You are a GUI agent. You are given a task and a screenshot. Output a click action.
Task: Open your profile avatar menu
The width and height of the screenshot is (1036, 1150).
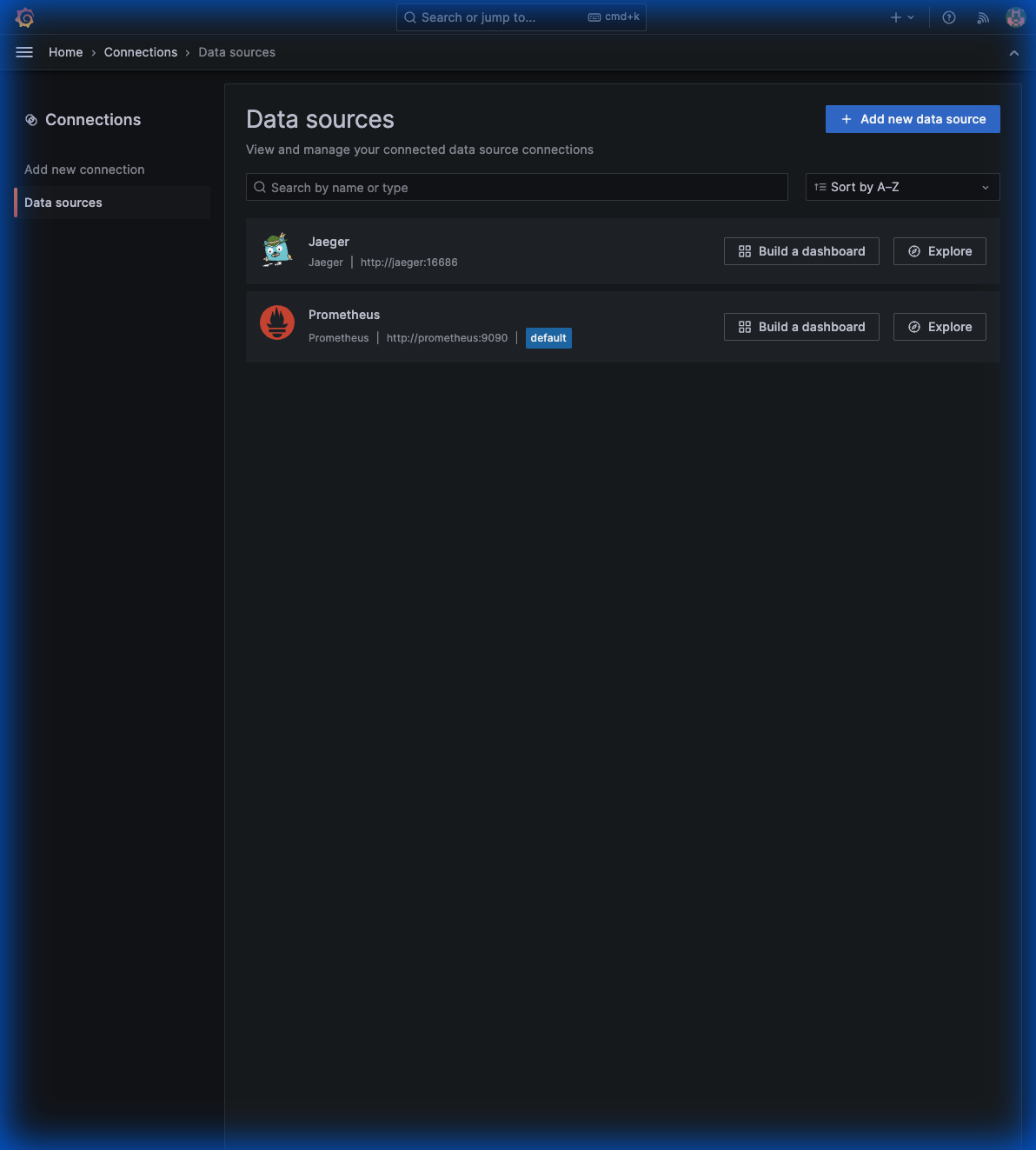coord(1015,17)
